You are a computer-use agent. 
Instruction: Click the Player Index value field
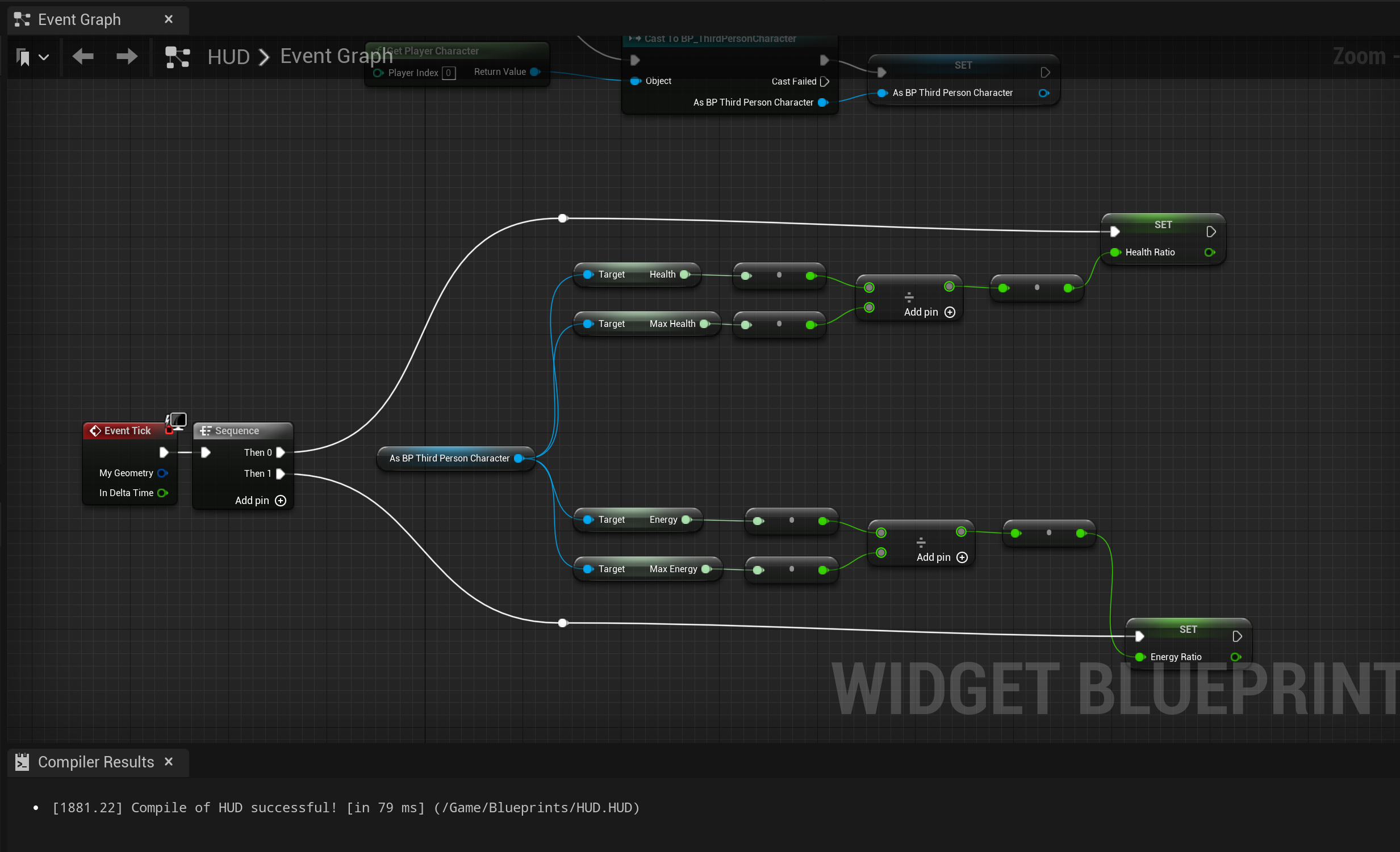[448, 73]
